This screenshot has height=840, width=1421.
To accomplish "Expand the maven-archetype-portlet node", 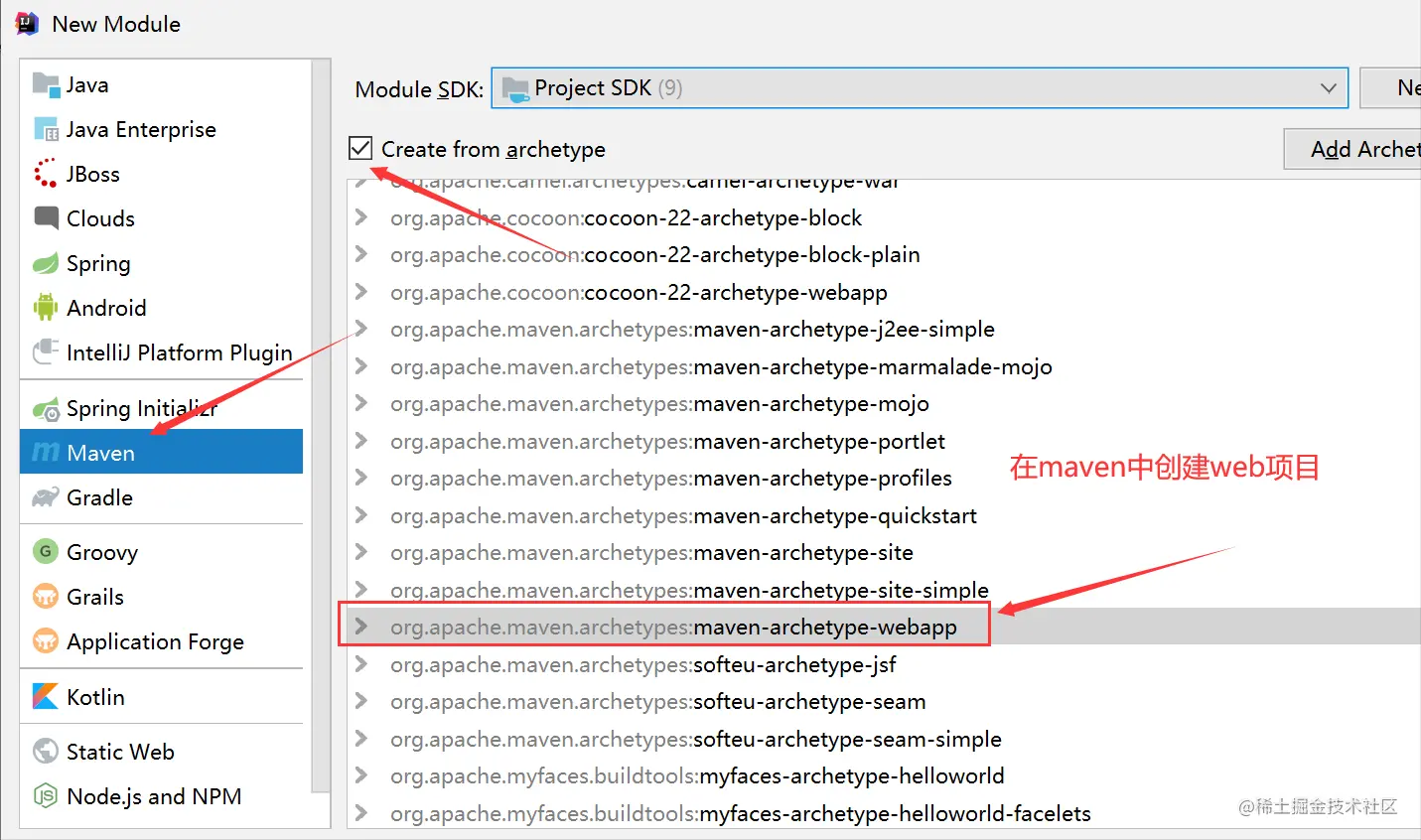I will point(361,441).
